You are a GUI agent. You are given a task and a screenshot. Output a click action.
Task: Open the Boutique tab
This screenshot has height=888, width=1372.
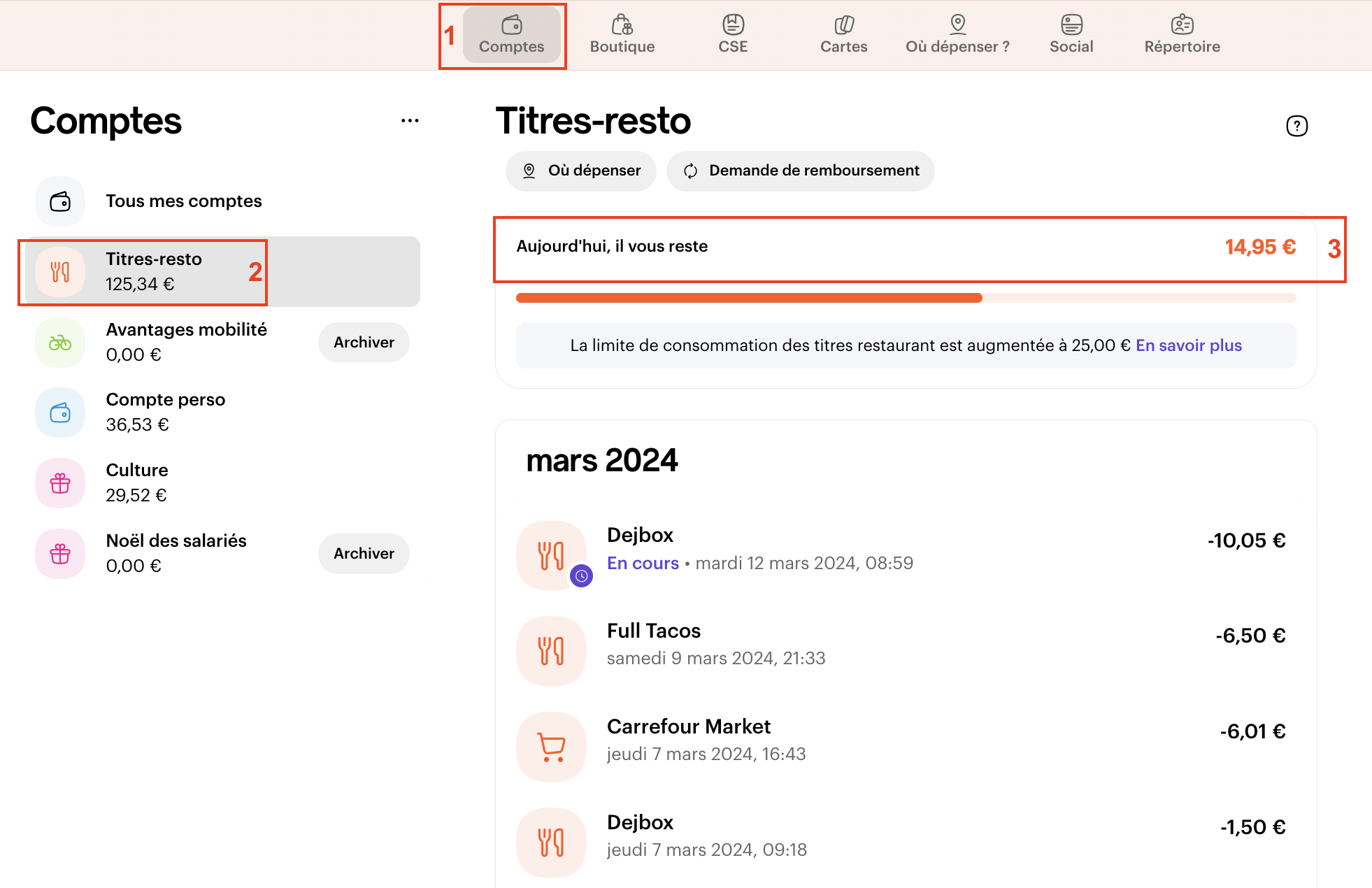click(622, 34)
